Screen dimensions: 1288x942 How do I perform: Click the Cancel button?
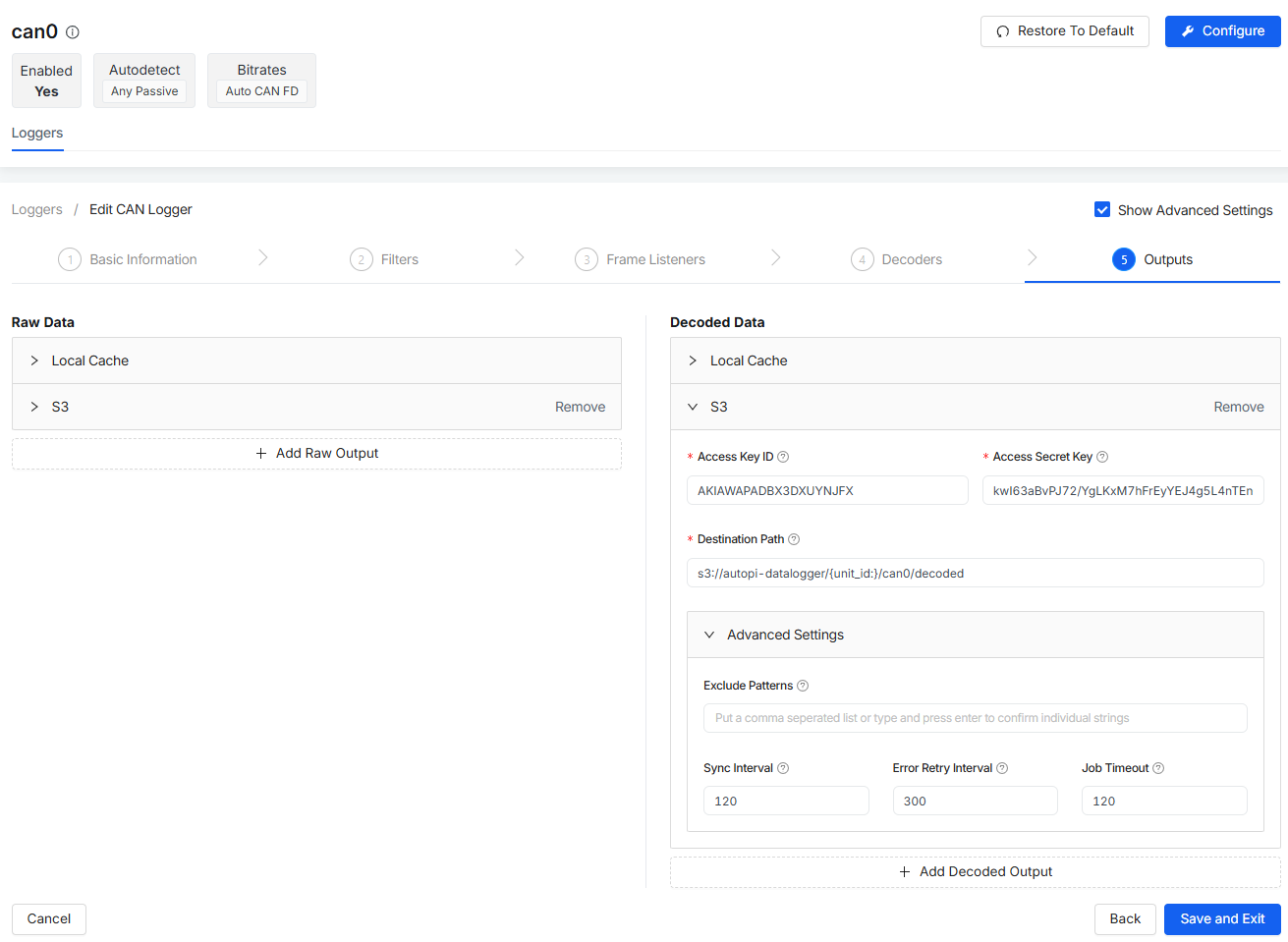click(49, 919)
